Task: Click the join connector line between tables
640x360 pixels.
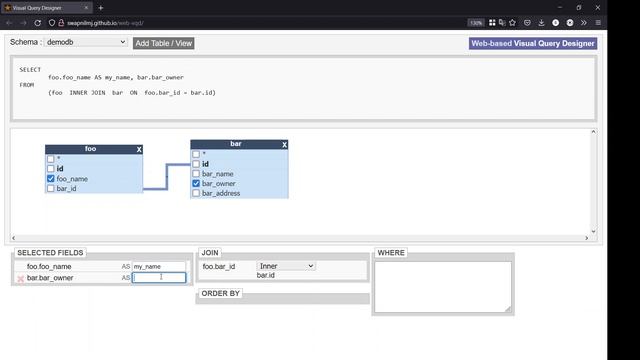Action: (167, 177)
